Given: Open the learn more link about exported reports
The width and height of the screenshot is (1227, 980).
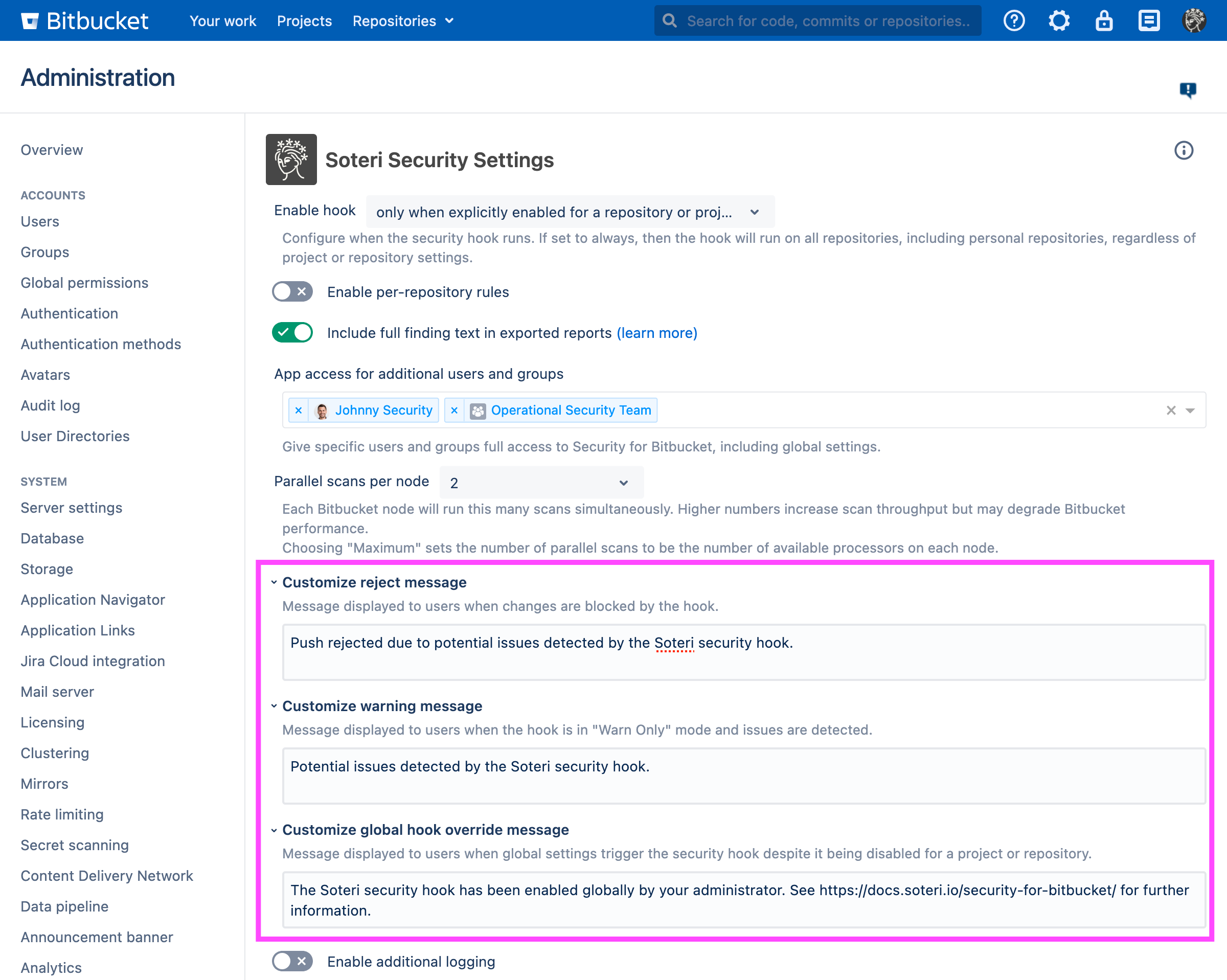Looking at the screenshot, I should (x=656, y=333).
